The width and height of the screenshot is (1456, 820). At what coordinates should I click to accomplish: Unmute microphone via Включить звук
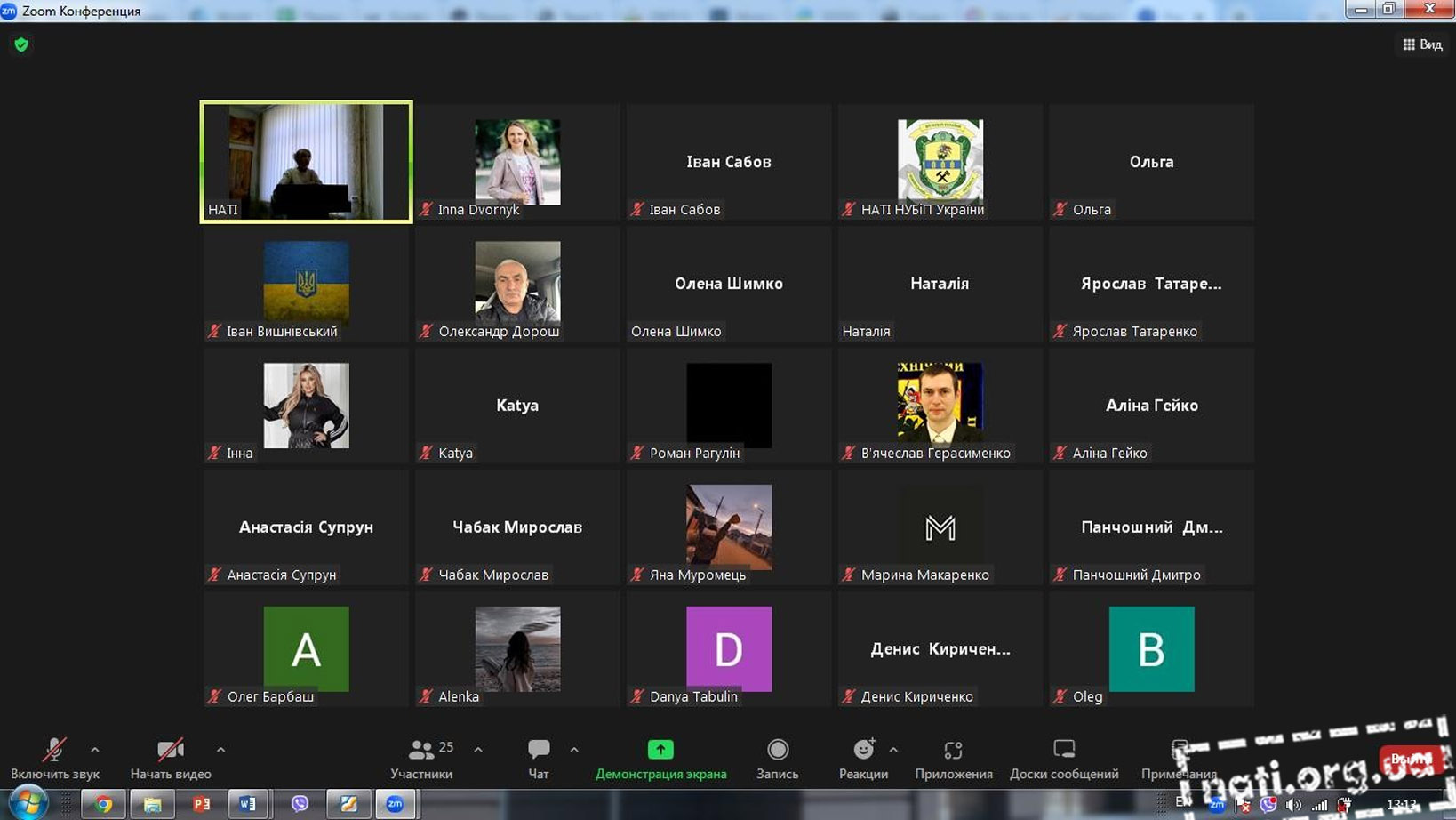(x=54, y=751)
